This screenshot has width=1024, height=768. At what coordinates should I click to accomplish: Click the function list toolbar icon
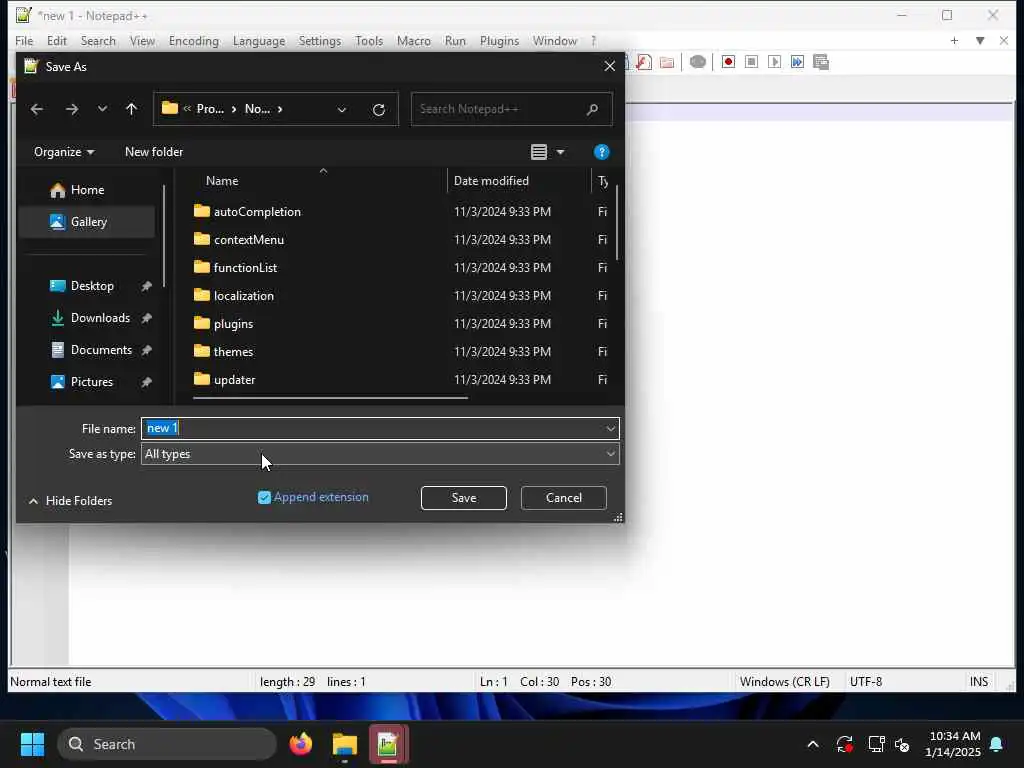tap(644, 62)
